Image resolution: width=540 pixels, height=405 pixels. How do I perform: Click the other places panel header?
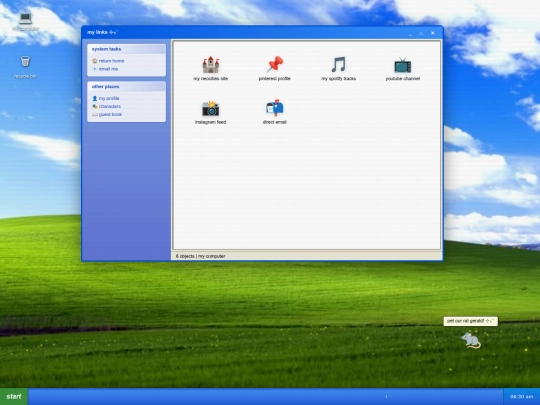pyautogui.click(x=126, y=86)
